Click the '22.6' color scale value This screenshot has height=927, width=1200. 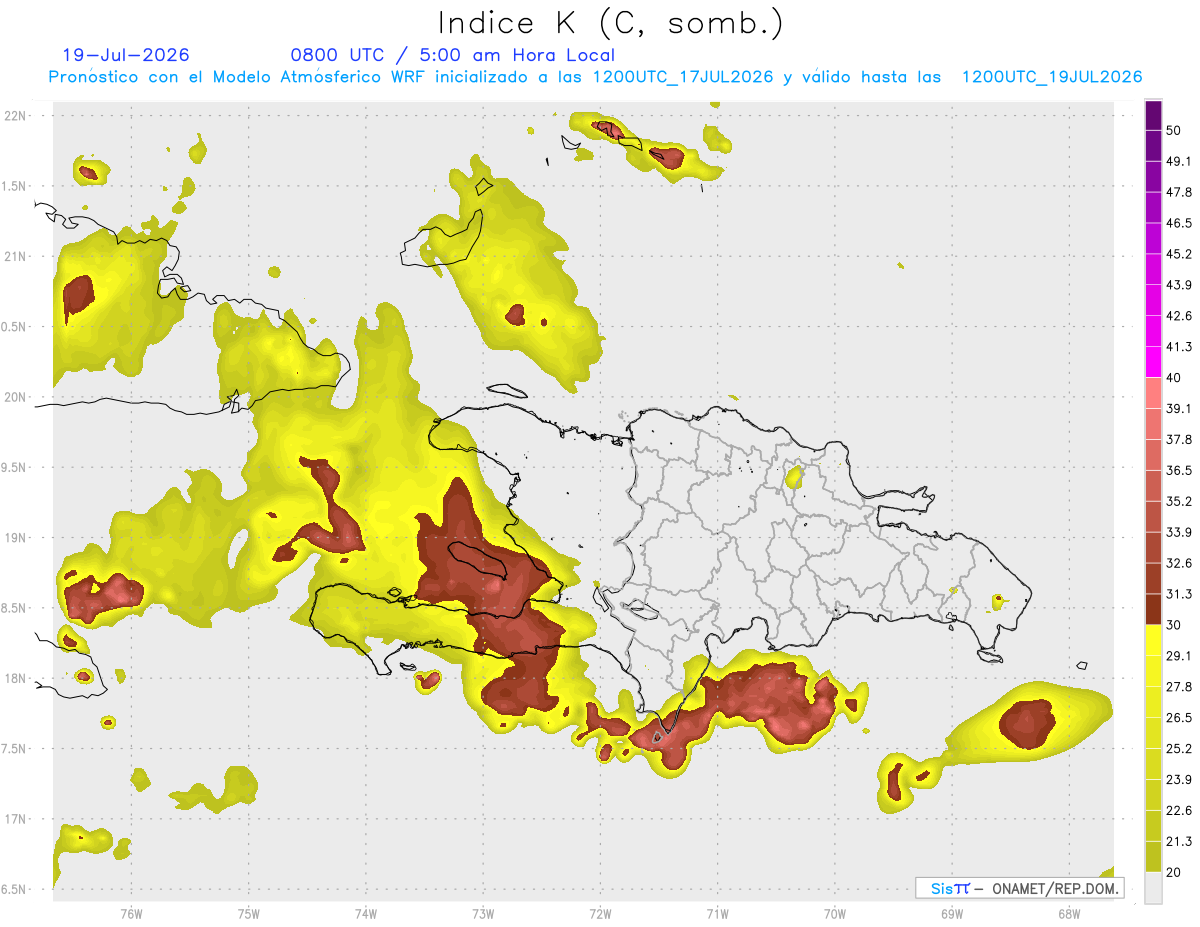click(1179, 811)
